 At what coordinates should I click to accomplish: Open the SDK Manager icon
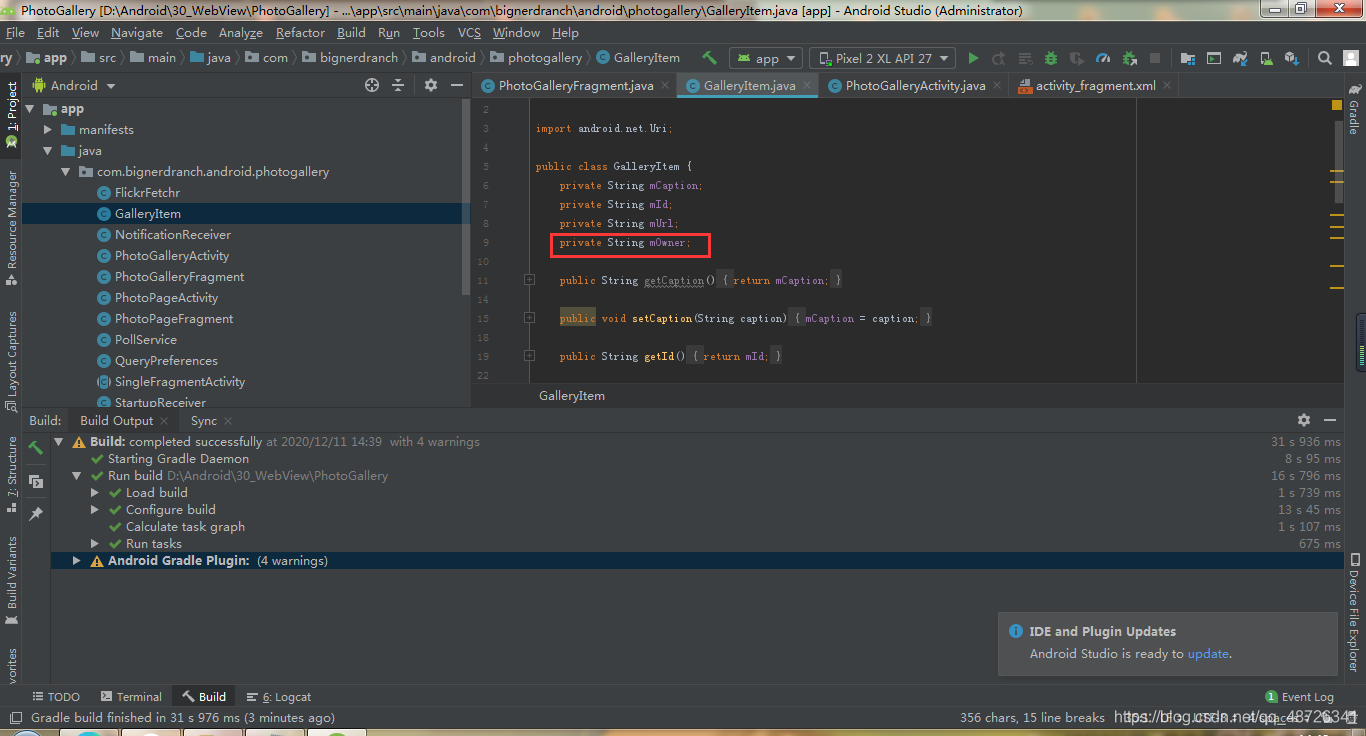coord(1291,58)
